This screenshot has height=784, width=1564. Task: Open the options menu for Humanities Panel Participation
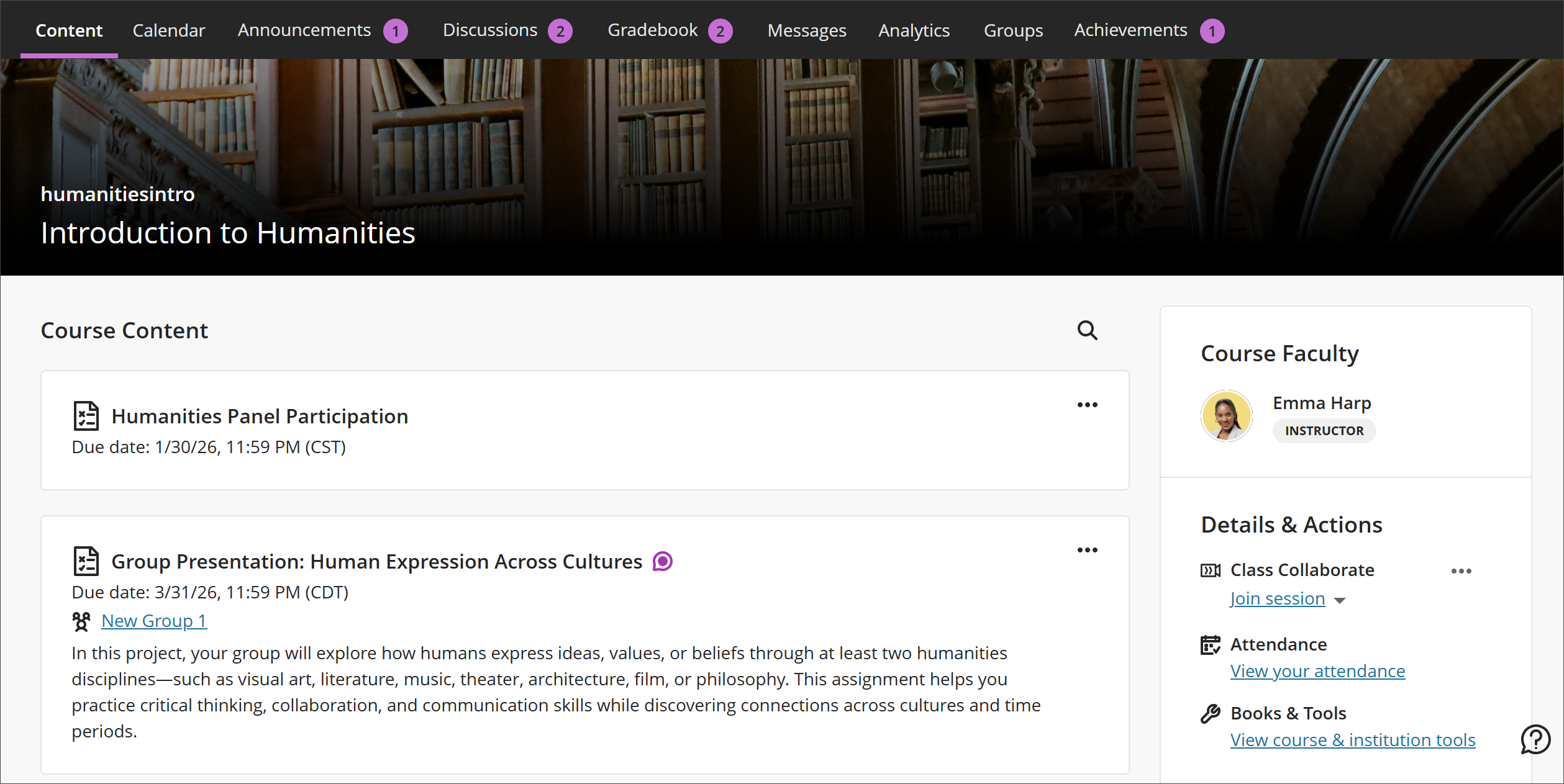[1087, 404]
